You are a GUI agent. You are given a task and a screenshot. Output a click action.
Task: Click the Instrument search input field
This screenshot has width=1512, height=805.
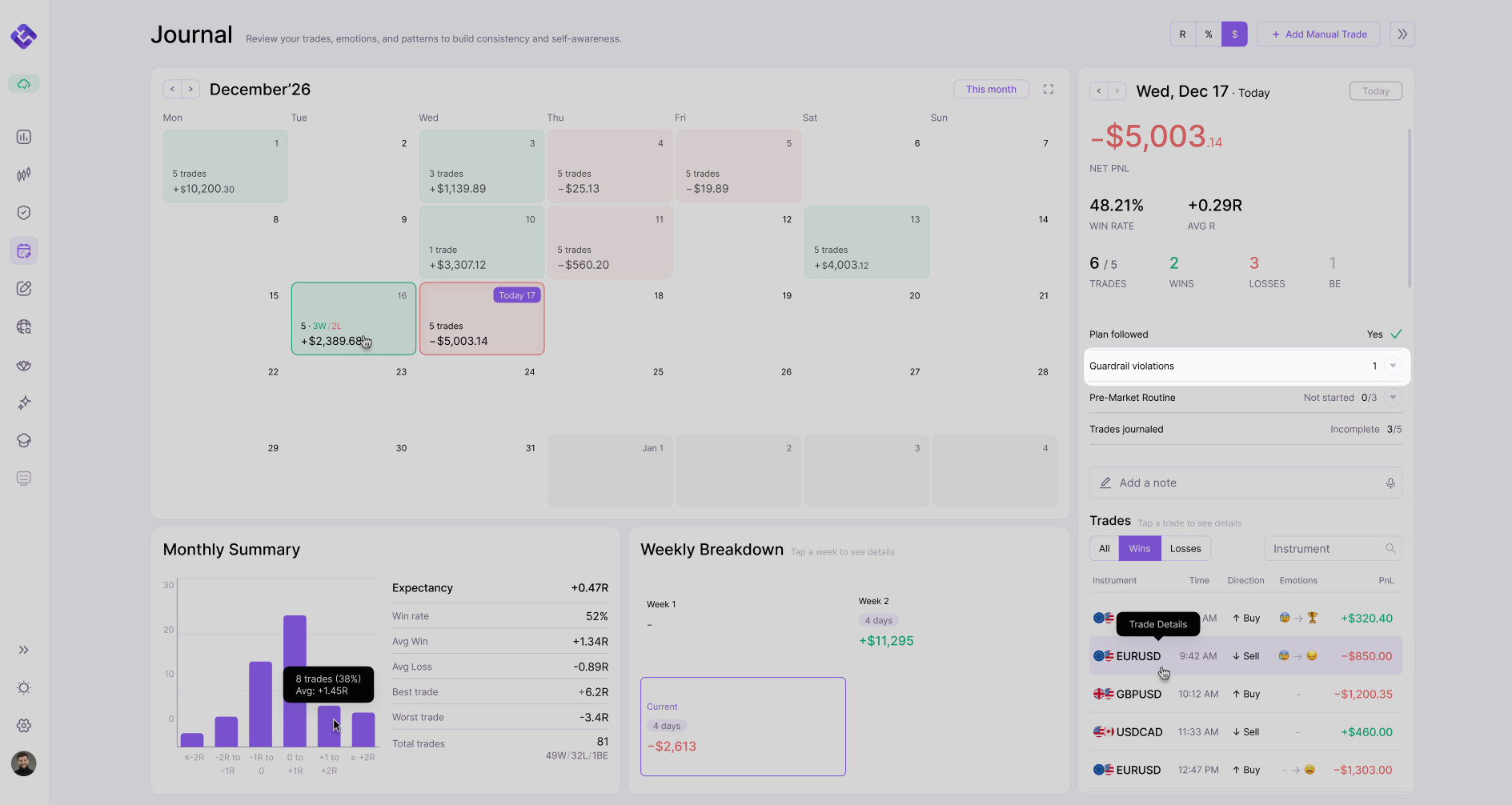click(1333, 549)
